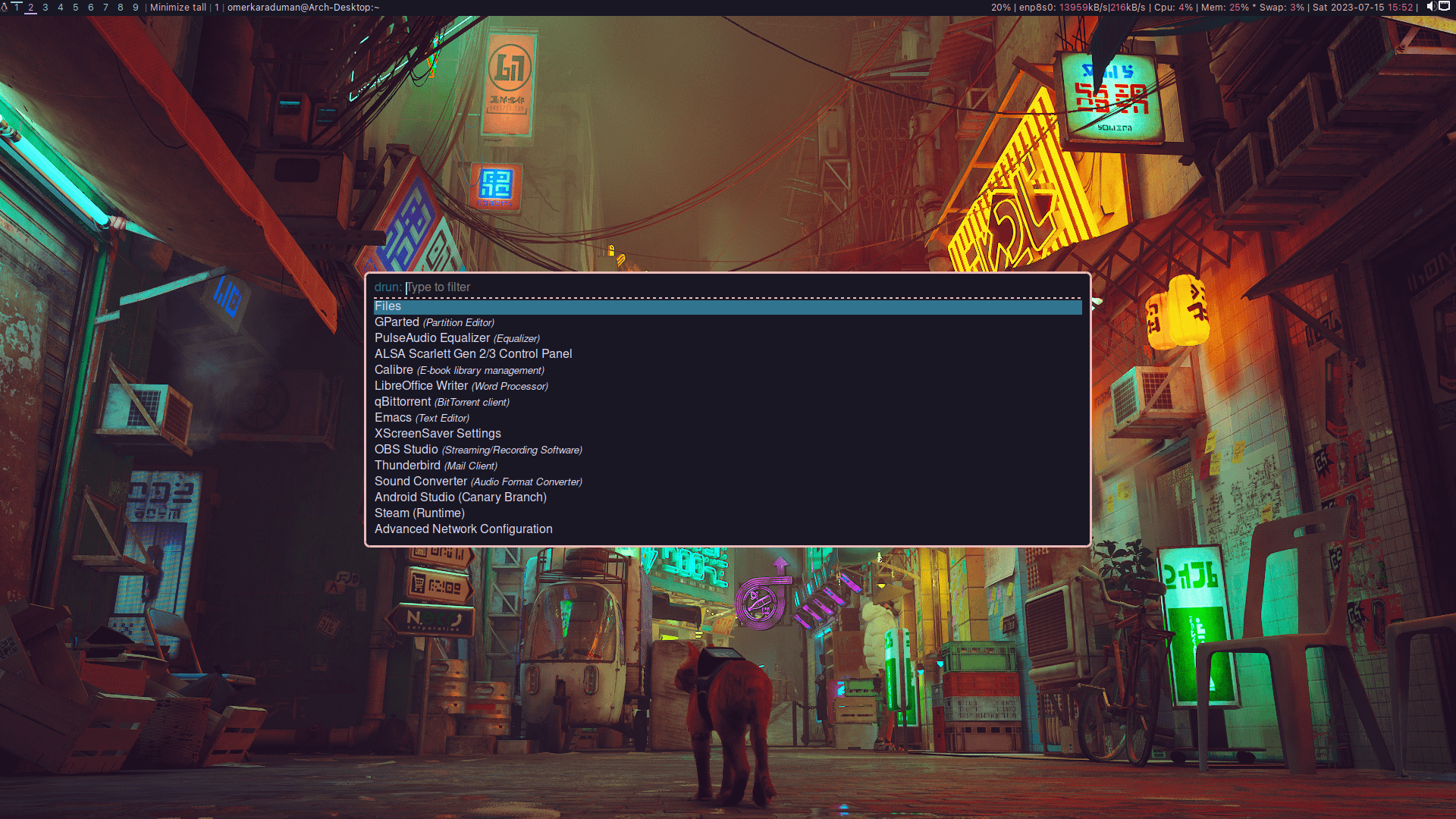Click the network tray icon
Screen dimensions: 1456x819
tap(1445, 7)
